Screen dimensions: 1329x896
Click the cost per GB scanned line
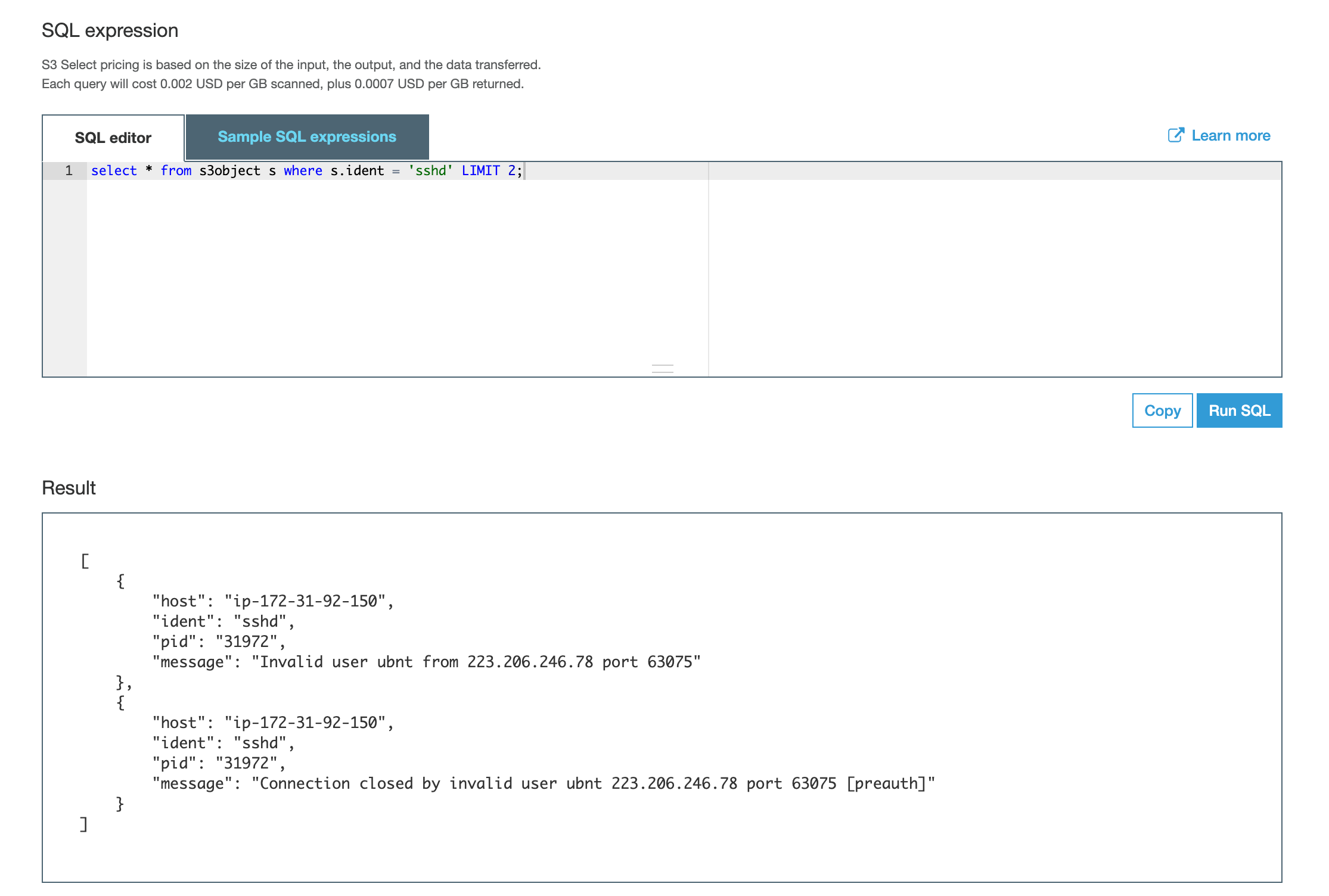282,83
